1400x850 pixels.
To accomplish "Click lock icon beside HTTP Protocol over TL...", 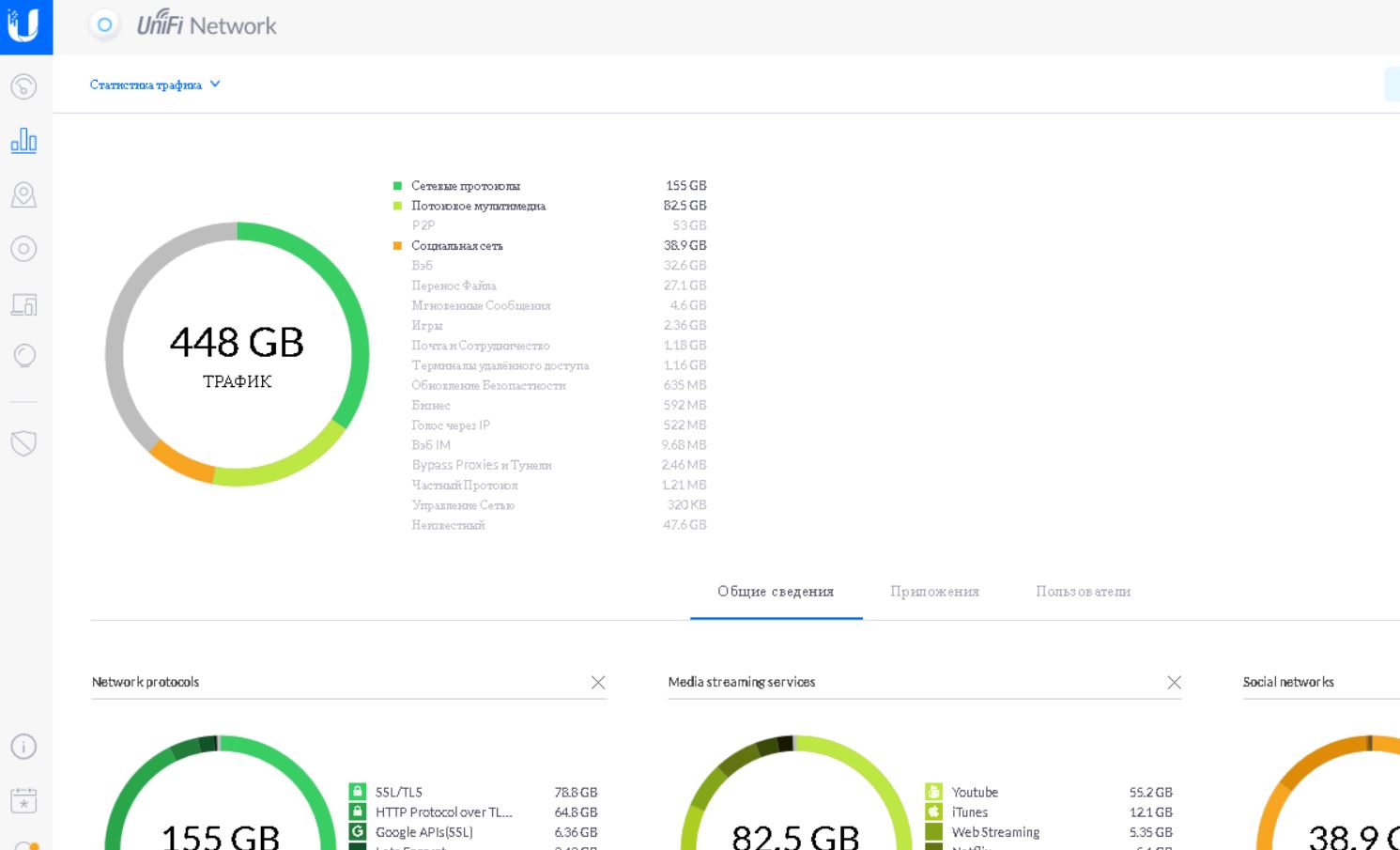I will pyautogui.click(x=358, y=811).
